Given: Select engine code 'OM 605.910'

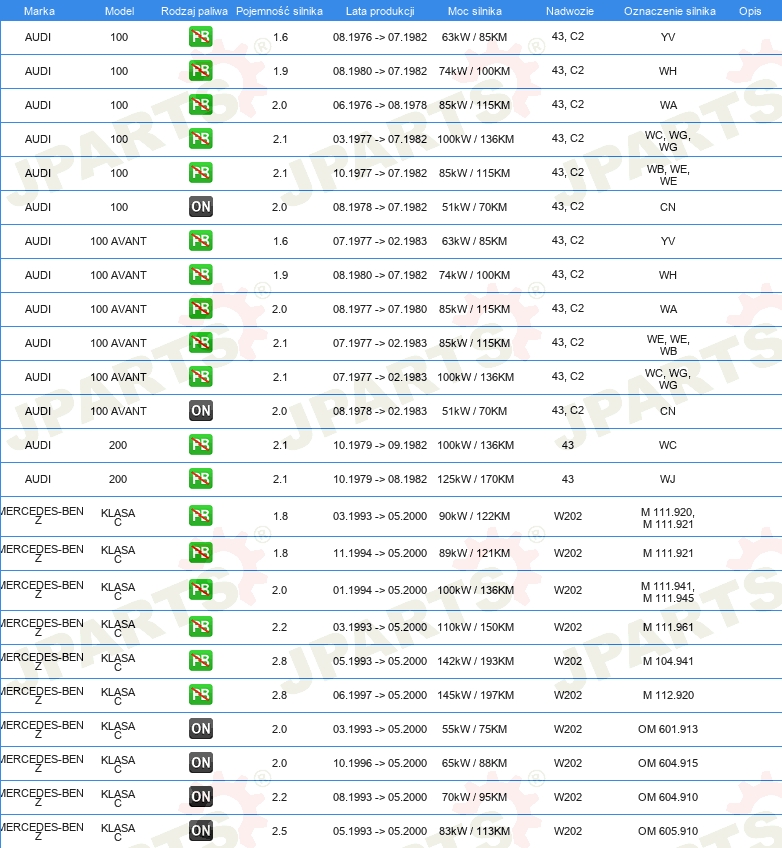Looking at the screenshot, I should click(x=668, y=831).
